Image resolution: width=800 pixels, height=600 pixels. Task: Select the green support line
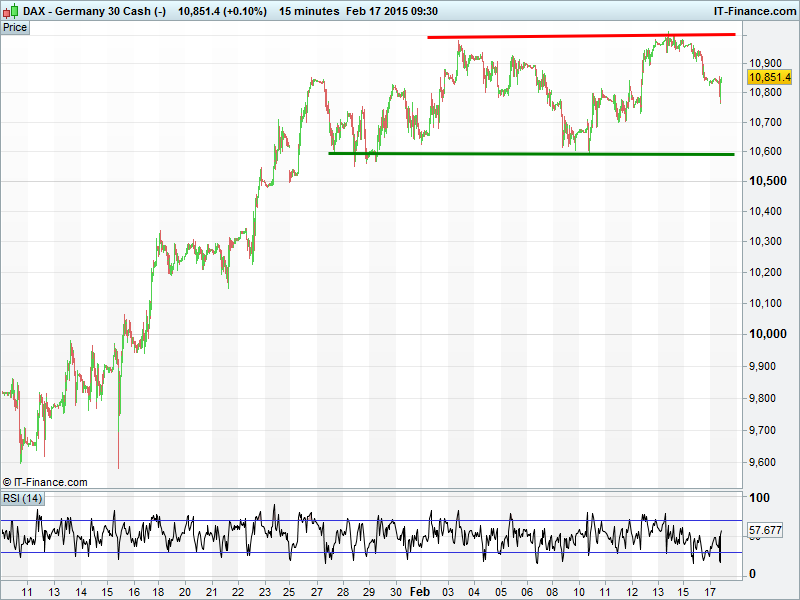tap(530, 154)
